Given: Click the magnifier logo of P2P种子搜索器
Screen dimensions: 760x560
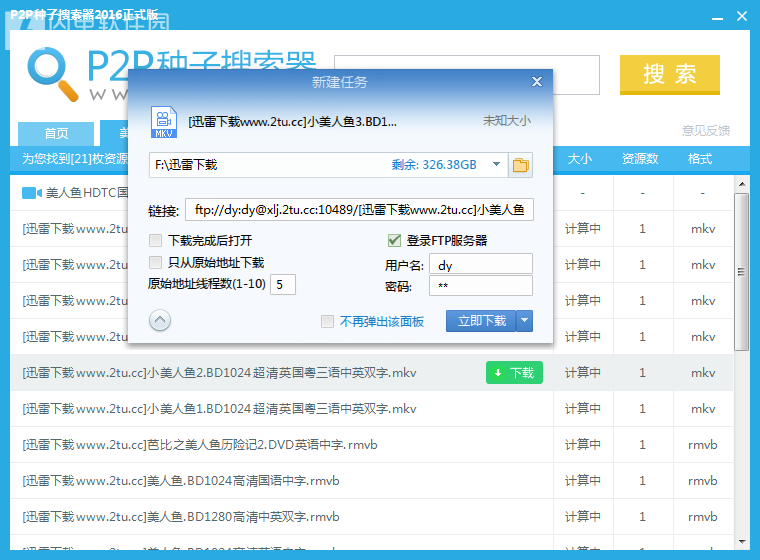Looking at the screenshot, I should click(x=52, y=74).
